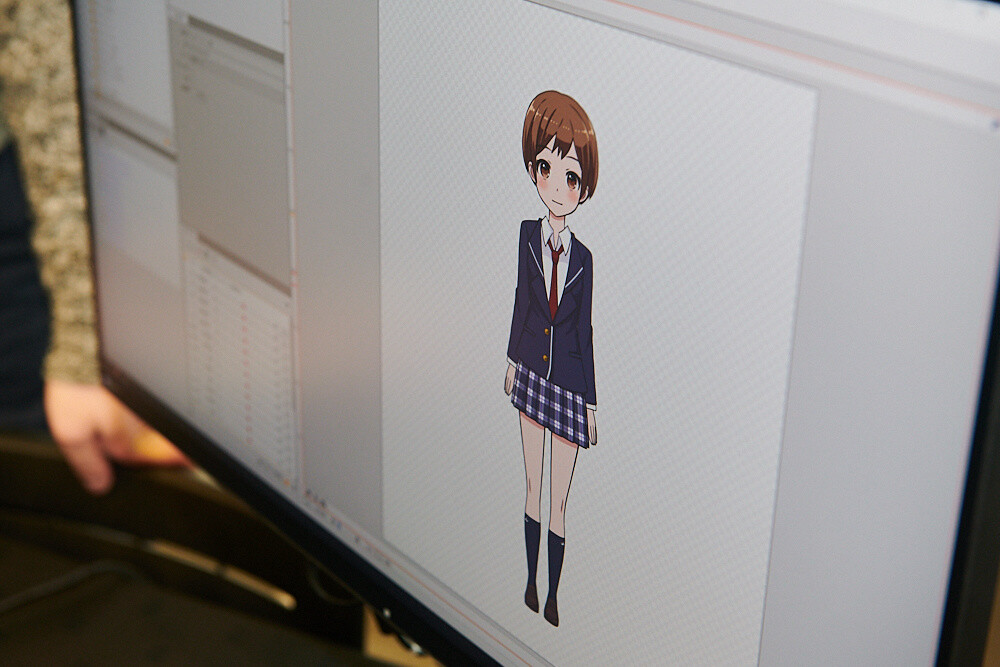Select the character's red necktie
1000x667 pixels.
[554, 278]
